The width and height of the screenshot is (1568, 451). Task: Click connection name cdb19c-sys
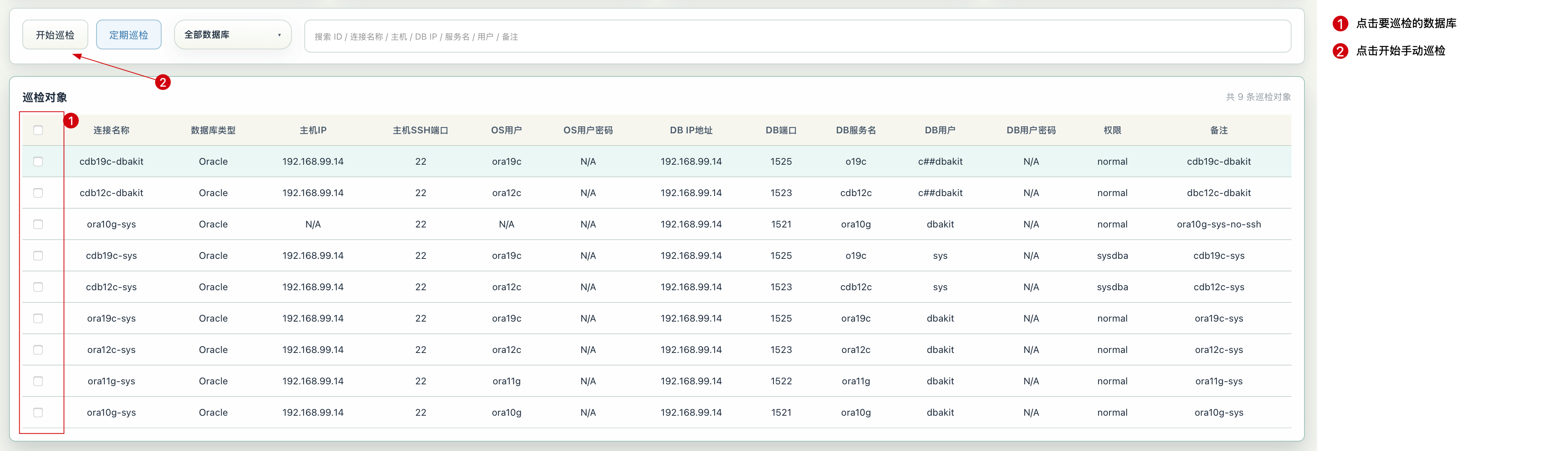click(x=111, y=256)
